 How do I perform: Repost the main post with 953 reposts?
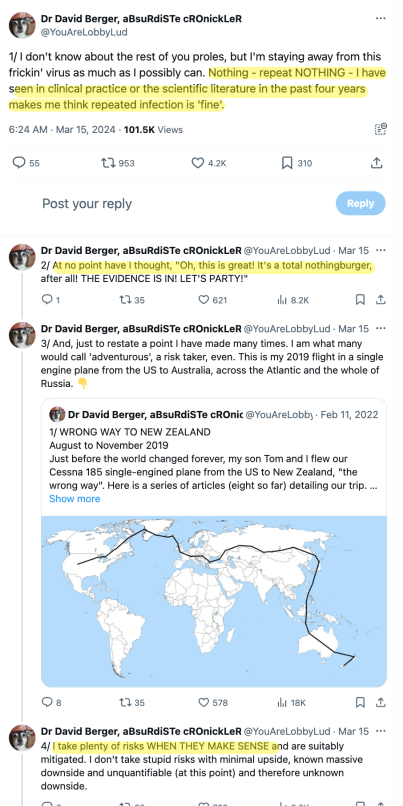pyautogui.click(x=108, y=163)
